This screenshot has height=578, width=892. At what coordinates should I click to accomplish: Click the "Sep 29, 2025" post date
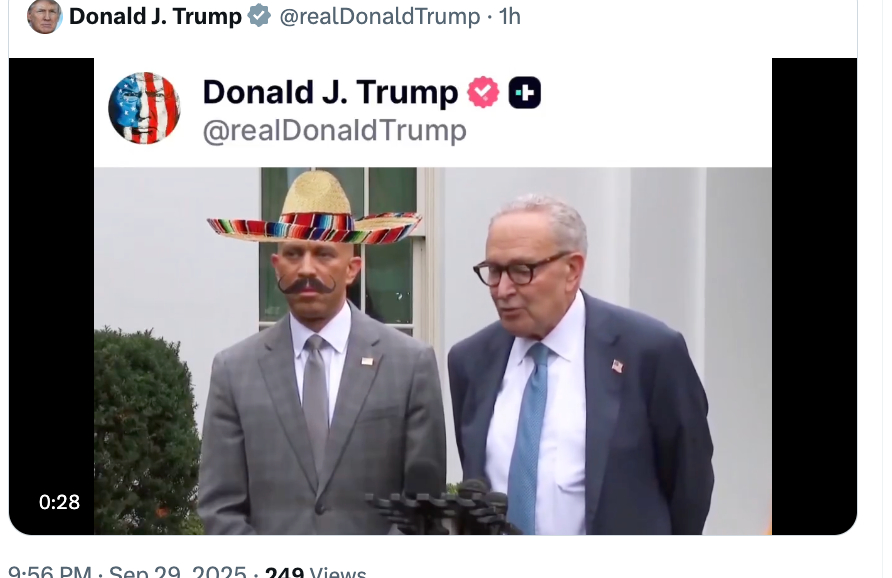[x=178, y=572]
